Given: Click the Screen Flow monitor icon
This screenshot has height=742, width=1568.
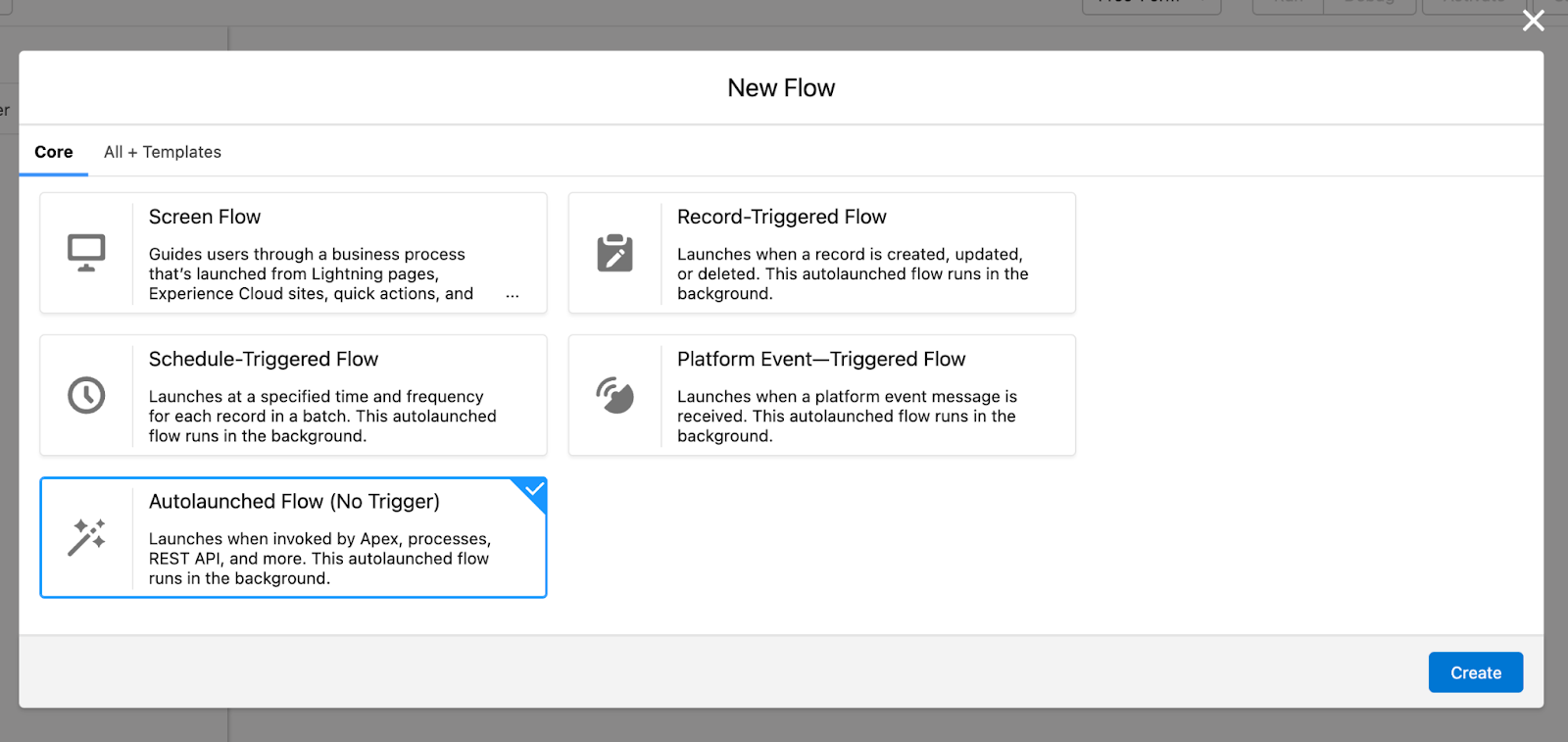Looking at the screenshot, I should pyautogui.click(x=86, y=253).
